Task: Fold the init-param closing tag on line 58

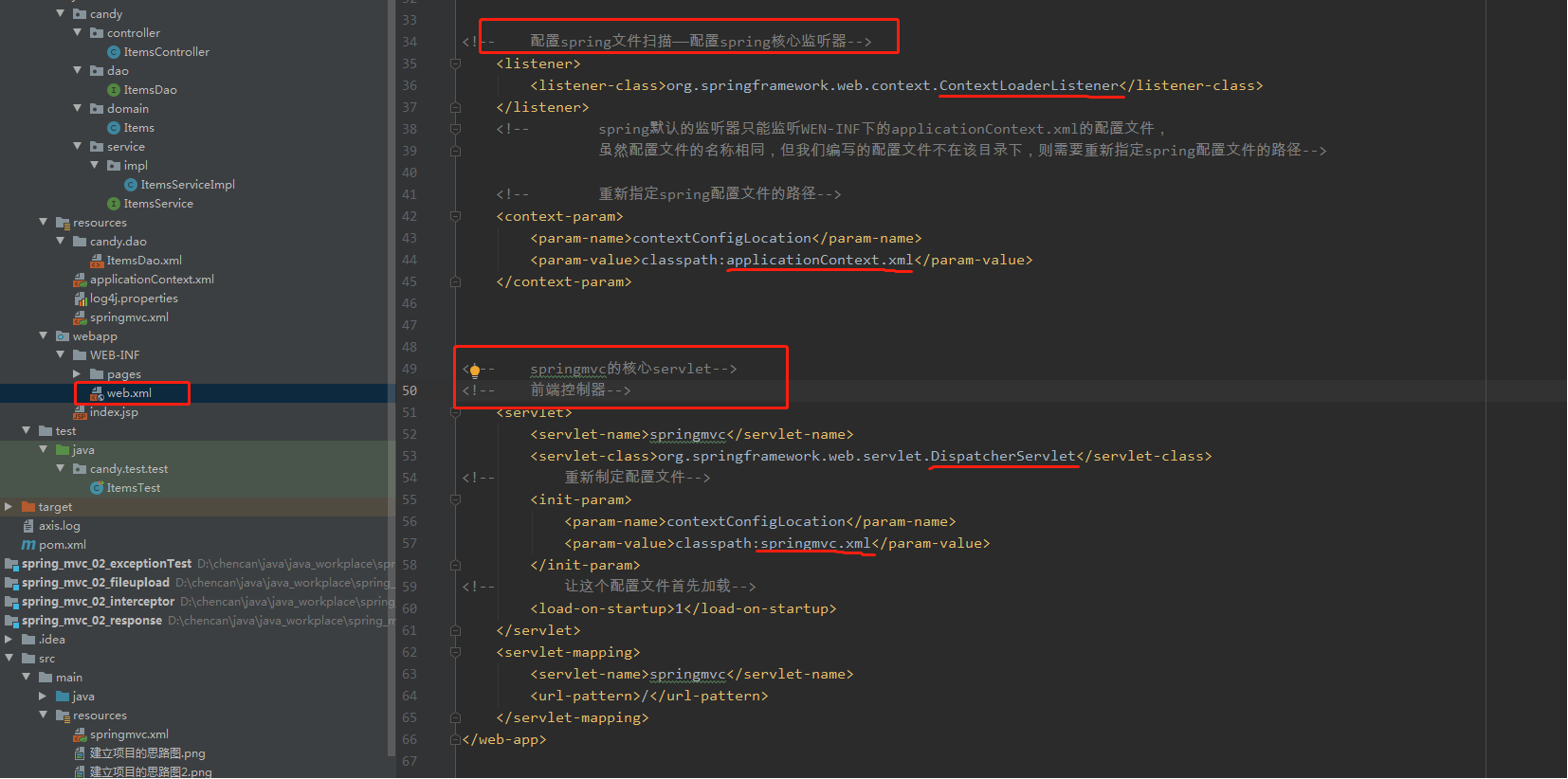Action: (455, 565)
